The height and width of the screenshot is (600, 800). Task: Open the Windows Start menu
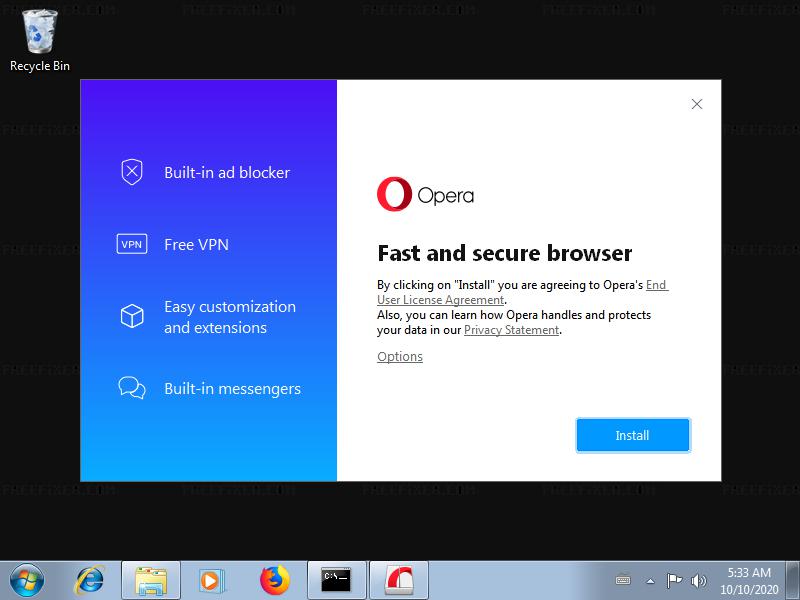[26, 579]
